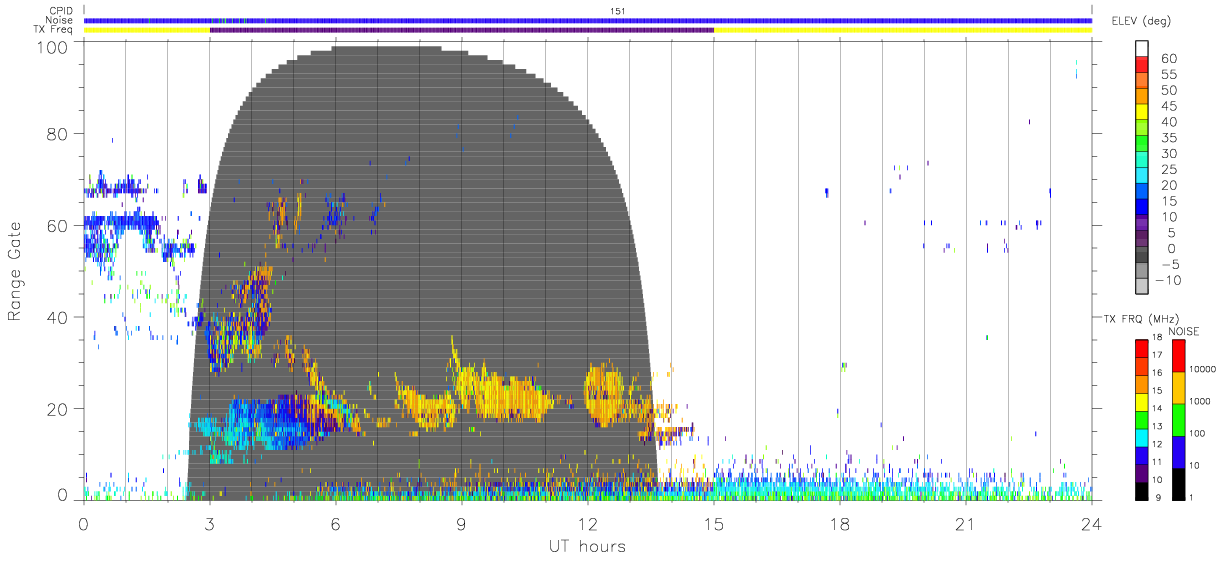Click the Range Gate tick label '100'

coord(53,46)
